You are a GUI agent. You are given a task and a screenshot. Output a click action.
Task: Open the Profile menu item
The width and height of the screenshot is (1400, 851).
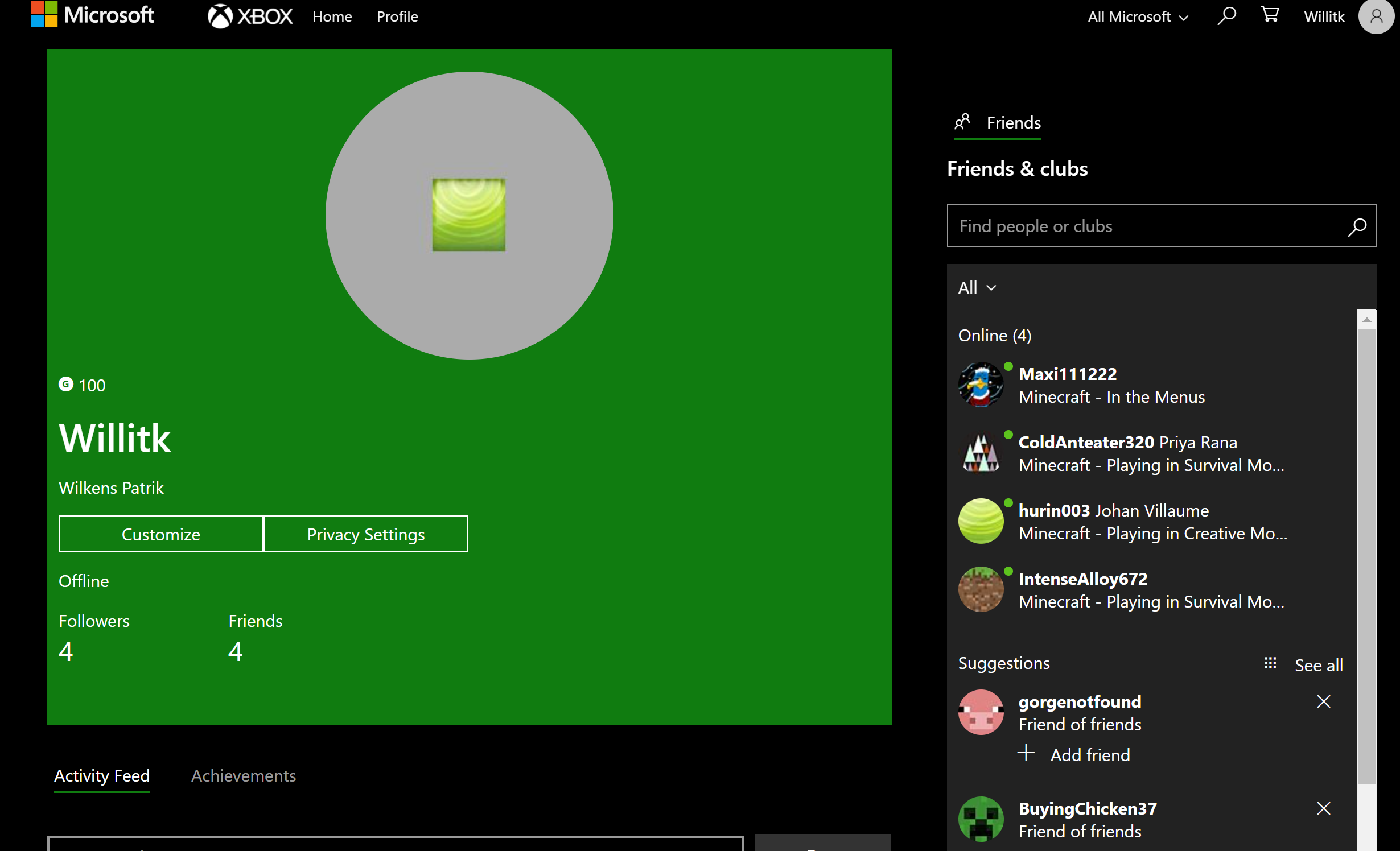pos(397,16)
